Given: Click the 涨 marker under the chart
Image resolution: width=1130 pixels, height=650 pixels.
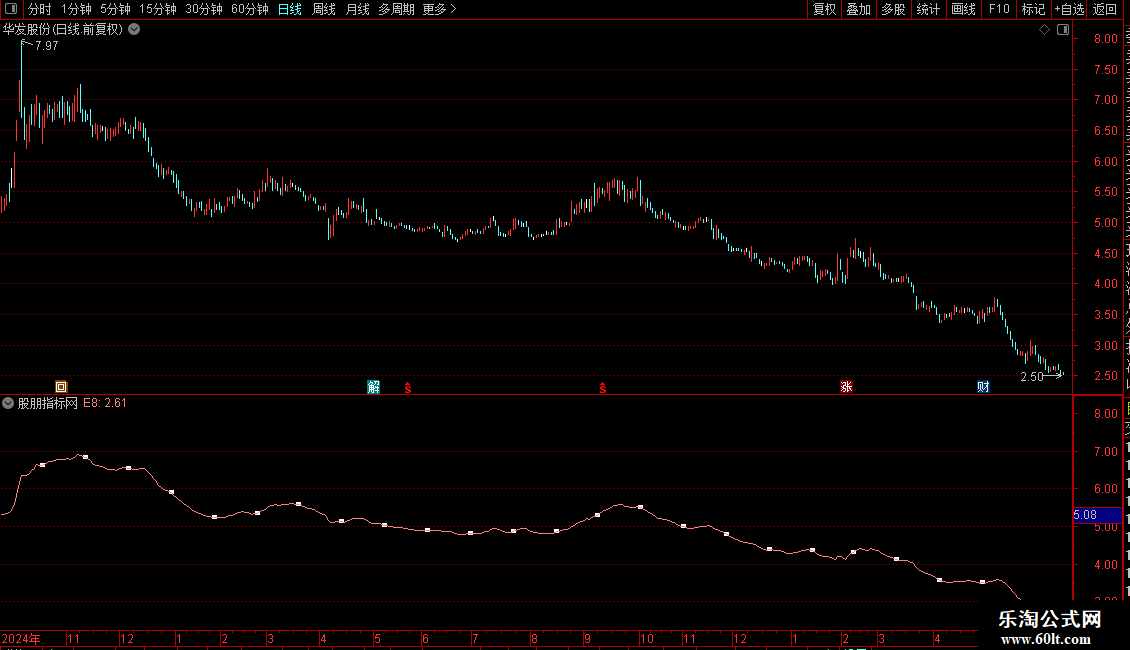Looking at the screenshot, I should [x=846, y=387].
